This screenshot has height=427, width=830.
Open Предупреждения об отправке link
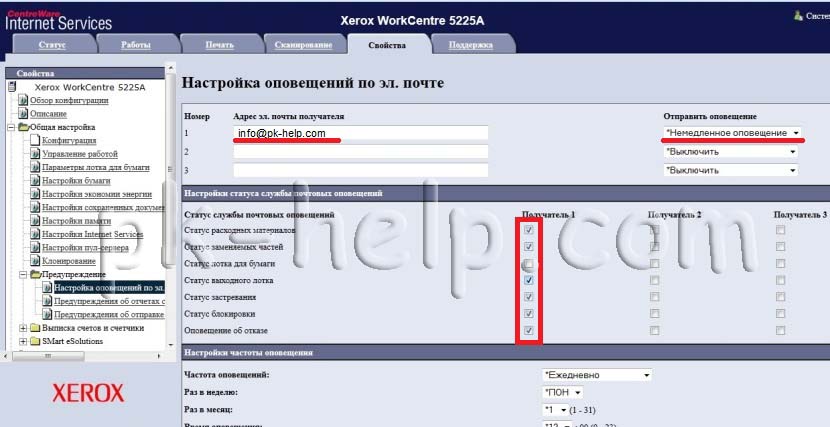pos(109,314)
